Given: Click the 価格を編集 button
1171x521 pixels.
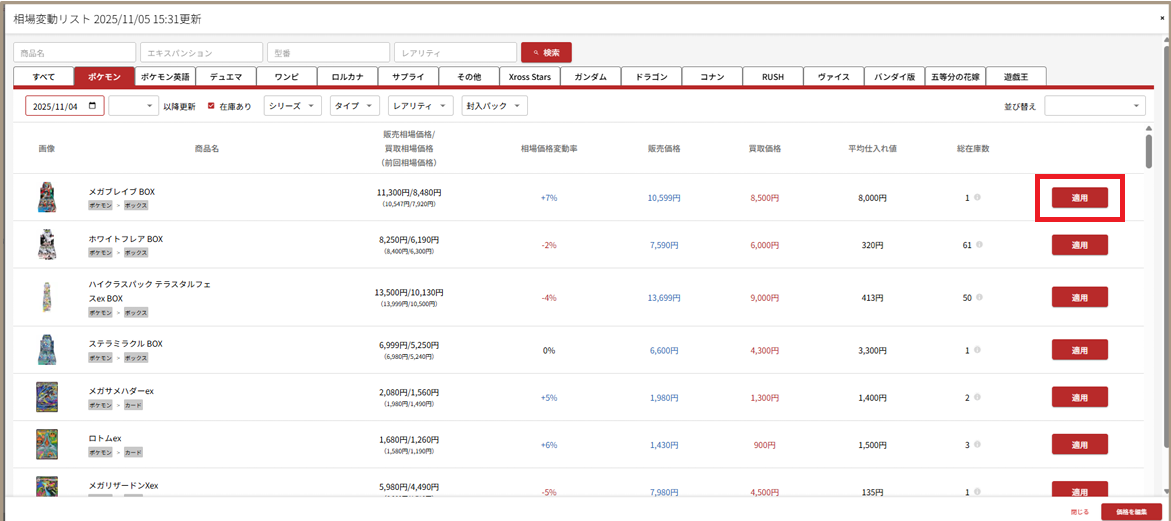Looking at the screenshot, I should (1130, 511).
